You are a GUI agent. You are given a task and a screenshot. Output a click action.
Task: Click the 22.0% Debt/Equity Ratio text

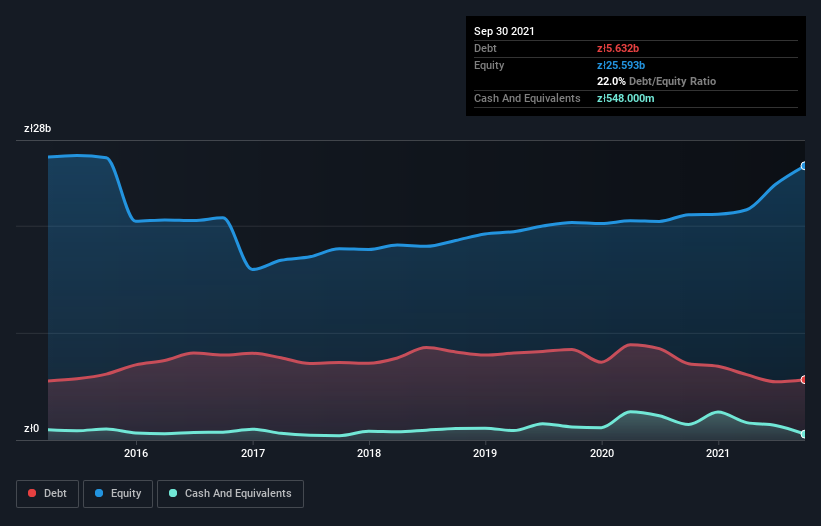tap(657, 81)
